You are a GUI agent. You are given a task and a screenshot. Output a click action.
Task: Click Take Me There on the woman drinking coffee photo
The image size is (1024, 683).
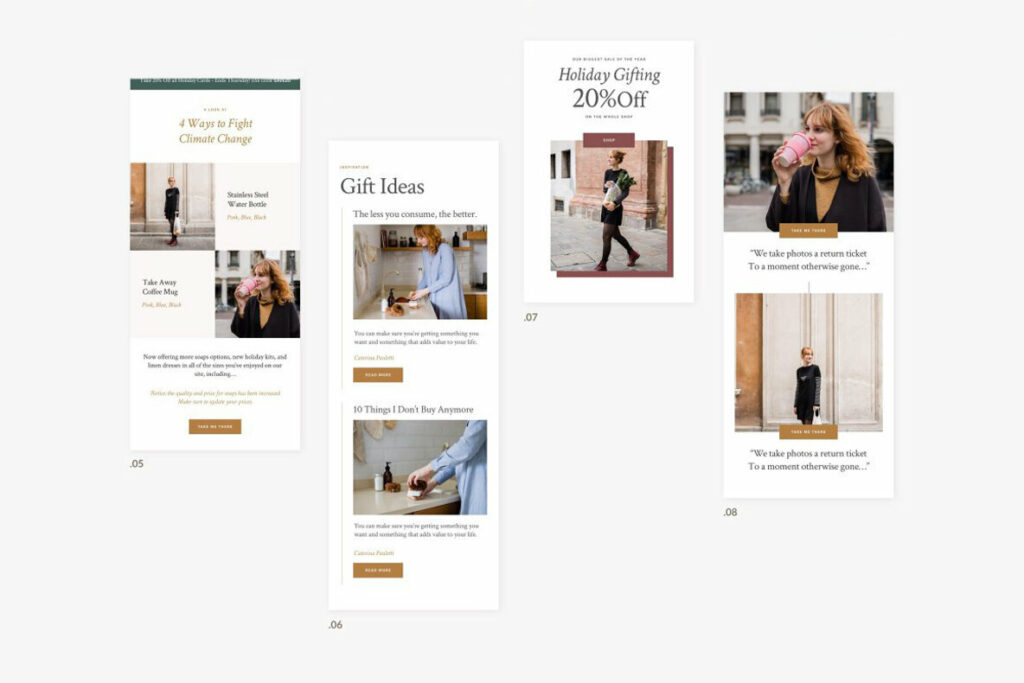coord(808,231)
